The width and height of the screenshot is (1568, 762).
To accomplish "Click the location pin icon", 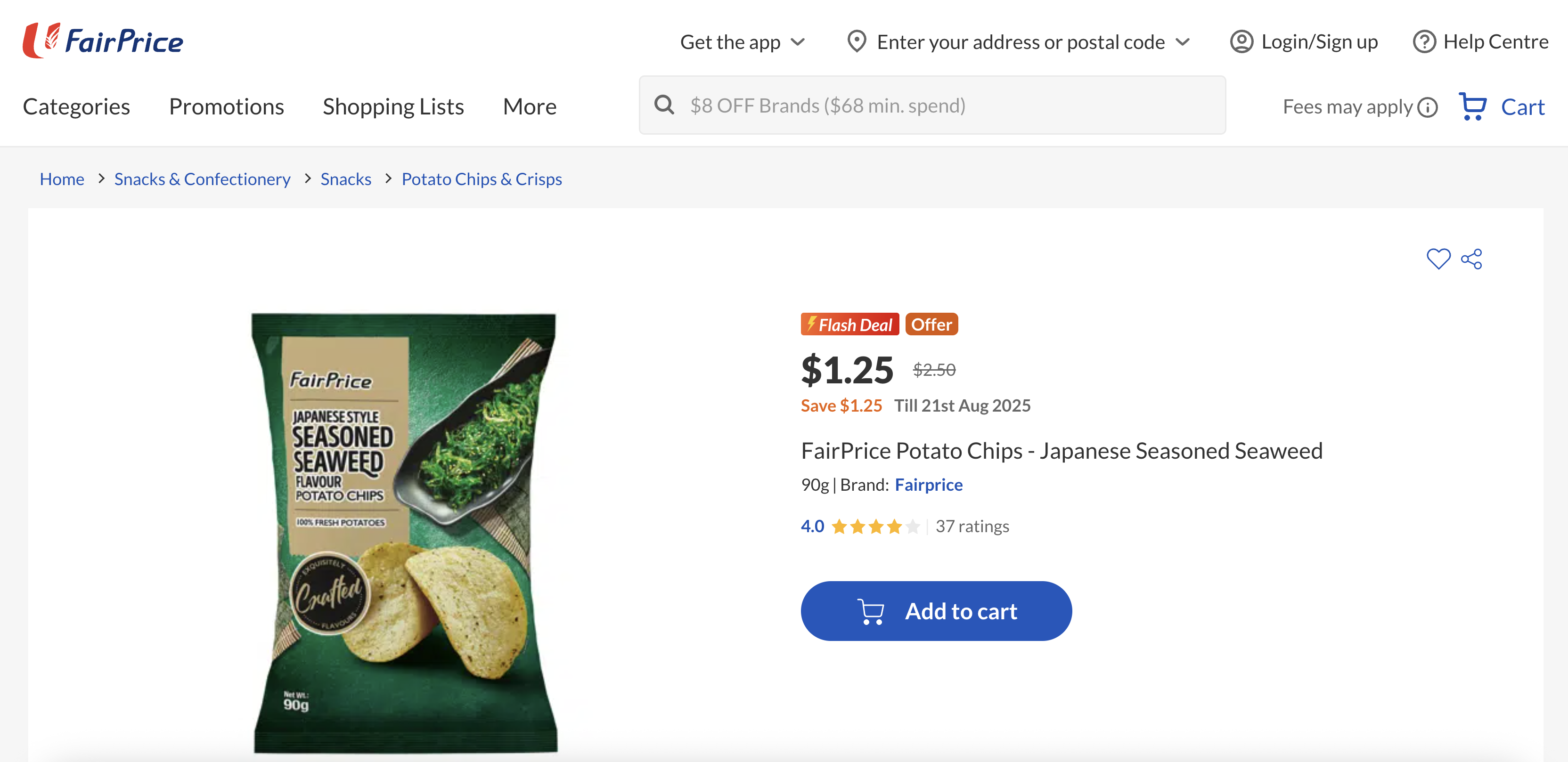I will click(x=857, y=41).
